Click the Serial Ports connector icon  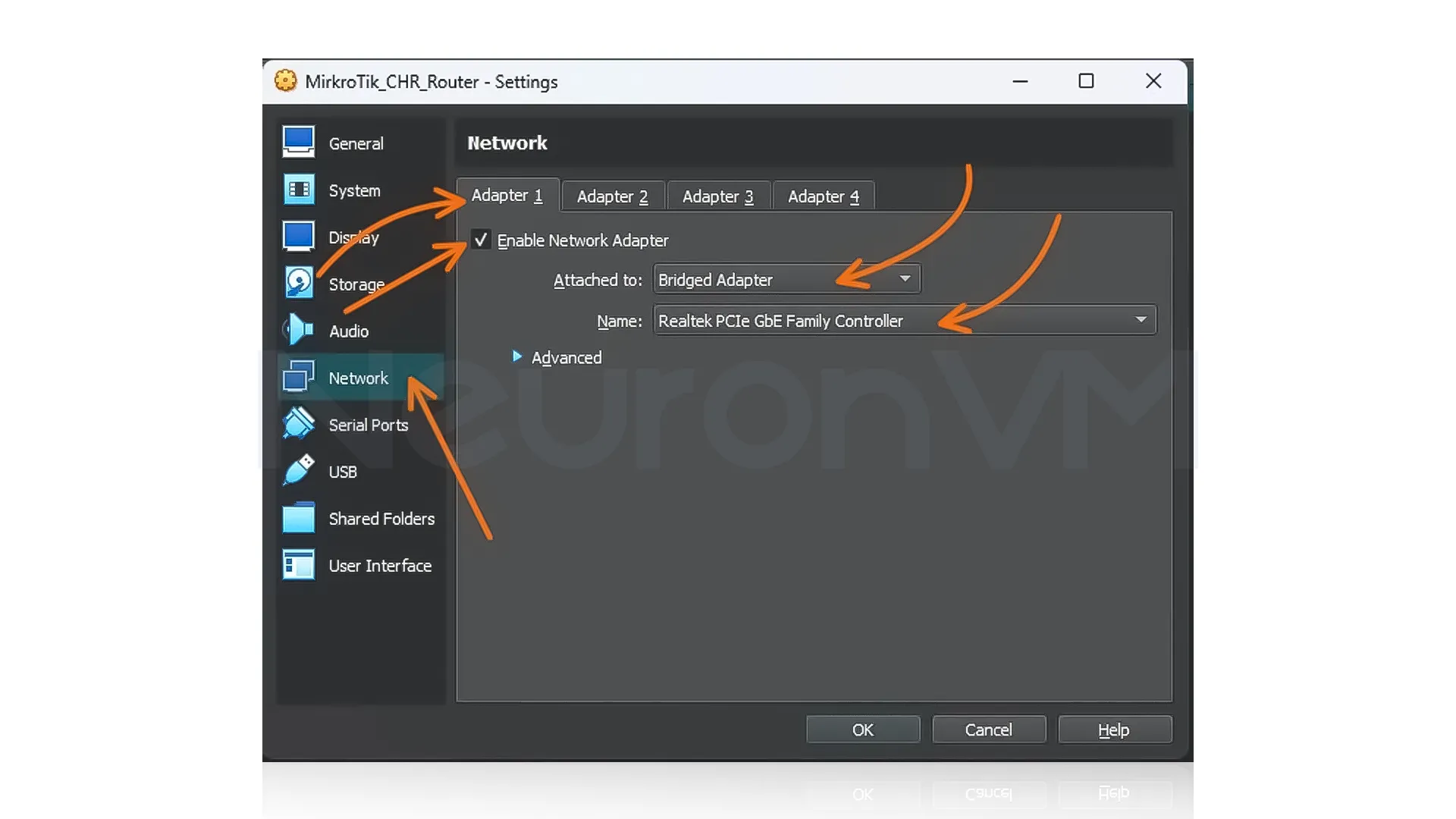[298, 423]
